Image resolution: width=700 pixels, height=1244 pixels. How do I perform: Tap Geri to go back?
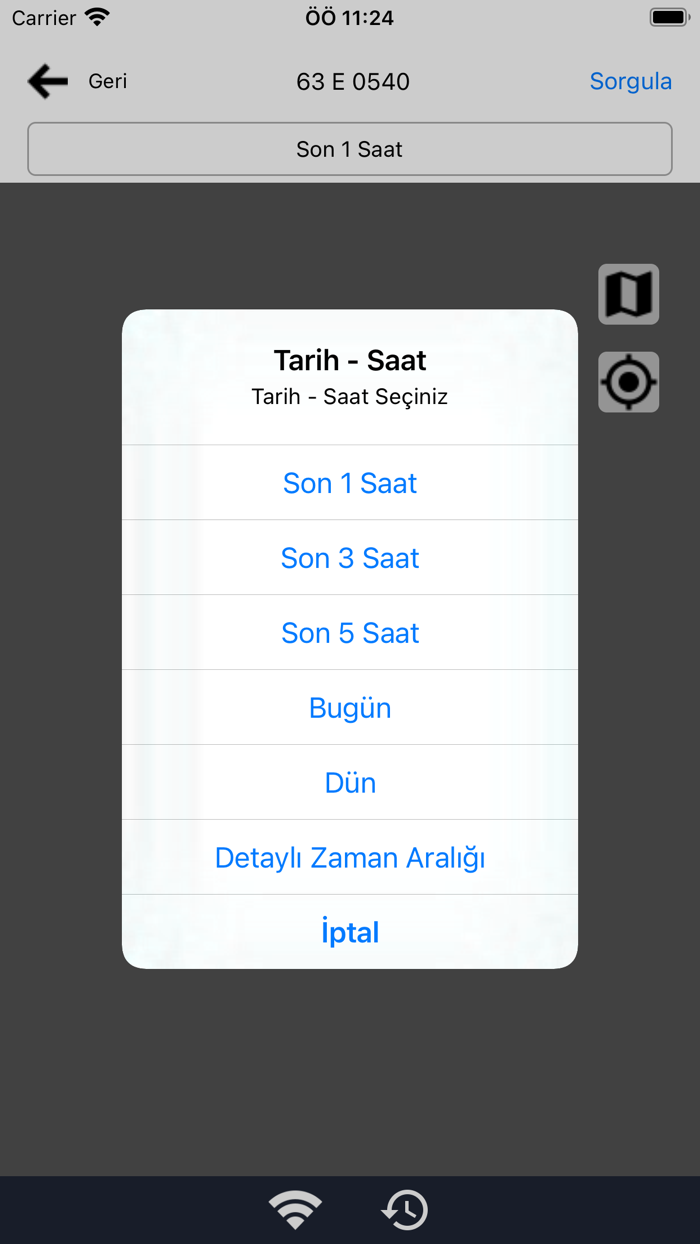(x=106, y=81)
